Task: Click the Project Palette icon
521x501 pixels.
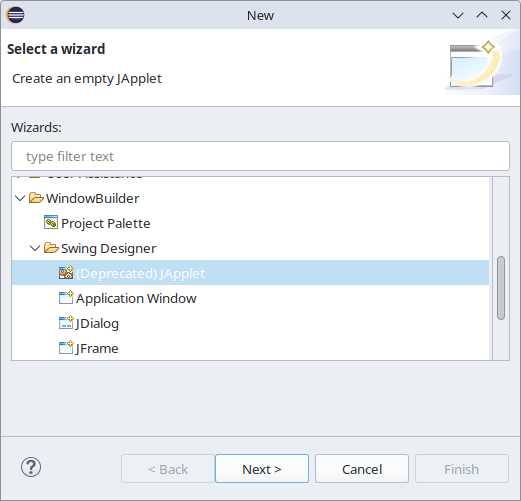Action: tap(51, 222)
